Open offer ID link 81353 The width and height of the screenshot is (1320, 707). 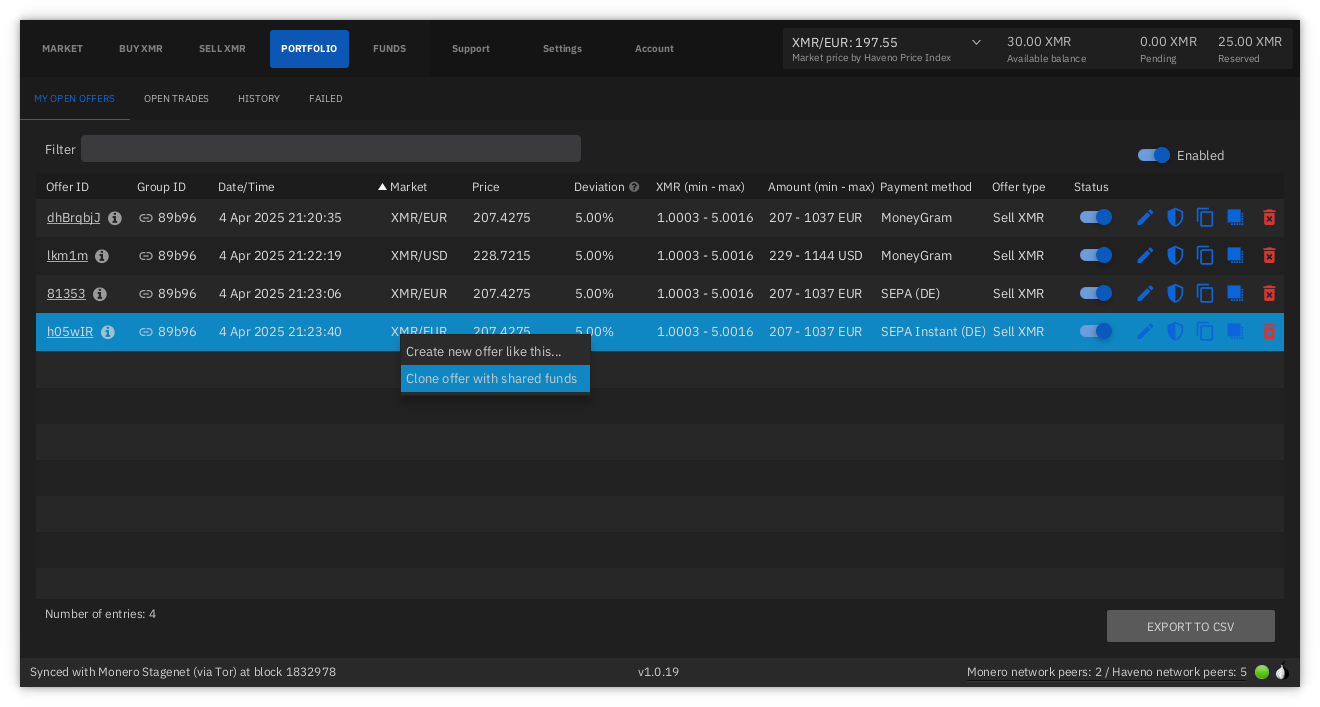tap(66, 294)
